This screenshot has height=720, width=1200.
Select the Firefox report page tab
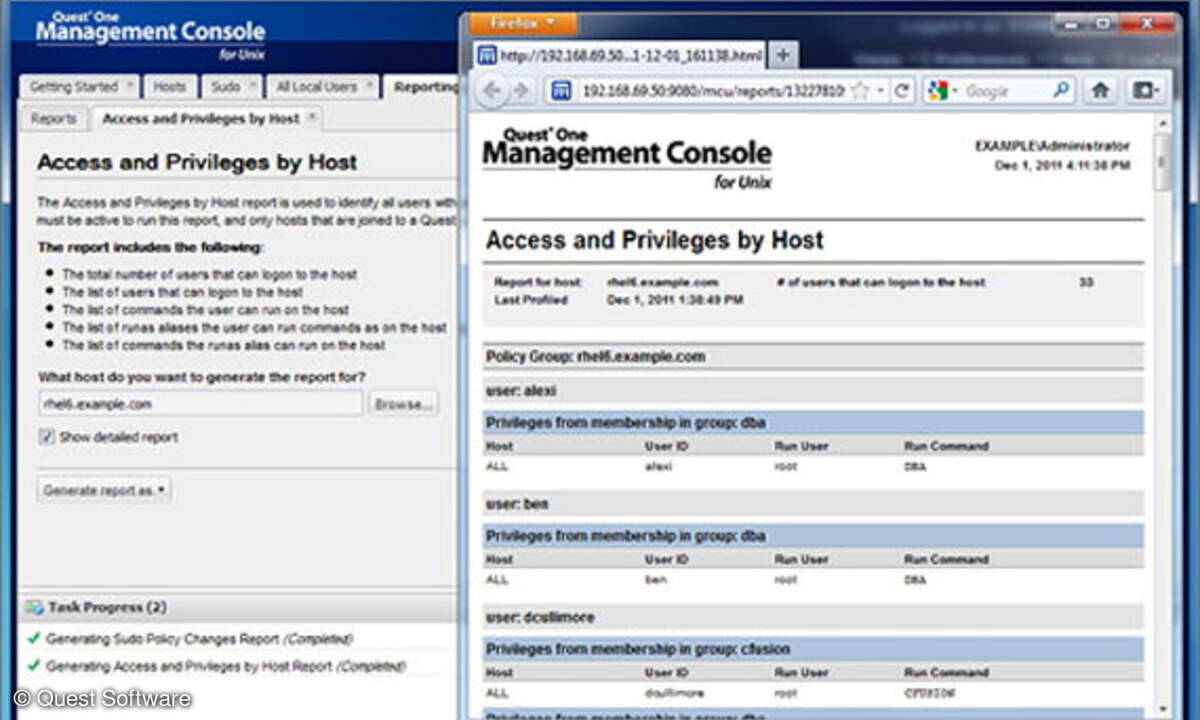pos(620,54)
